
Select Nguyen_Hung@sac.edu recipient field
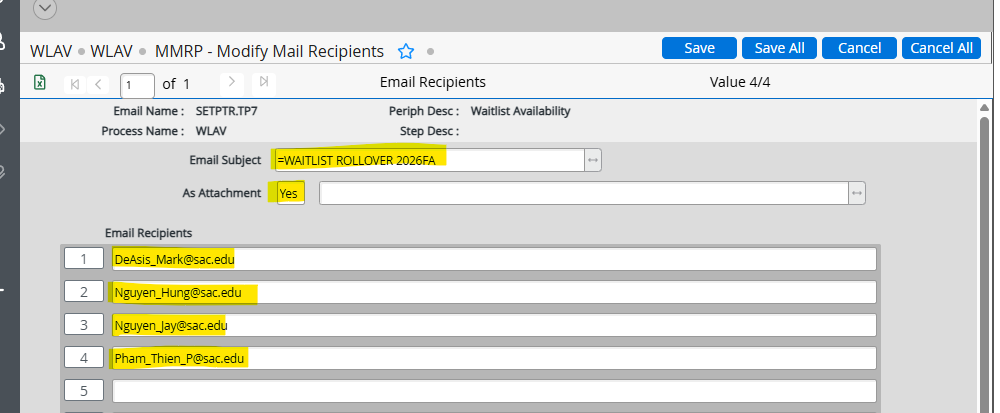point(494,293)
